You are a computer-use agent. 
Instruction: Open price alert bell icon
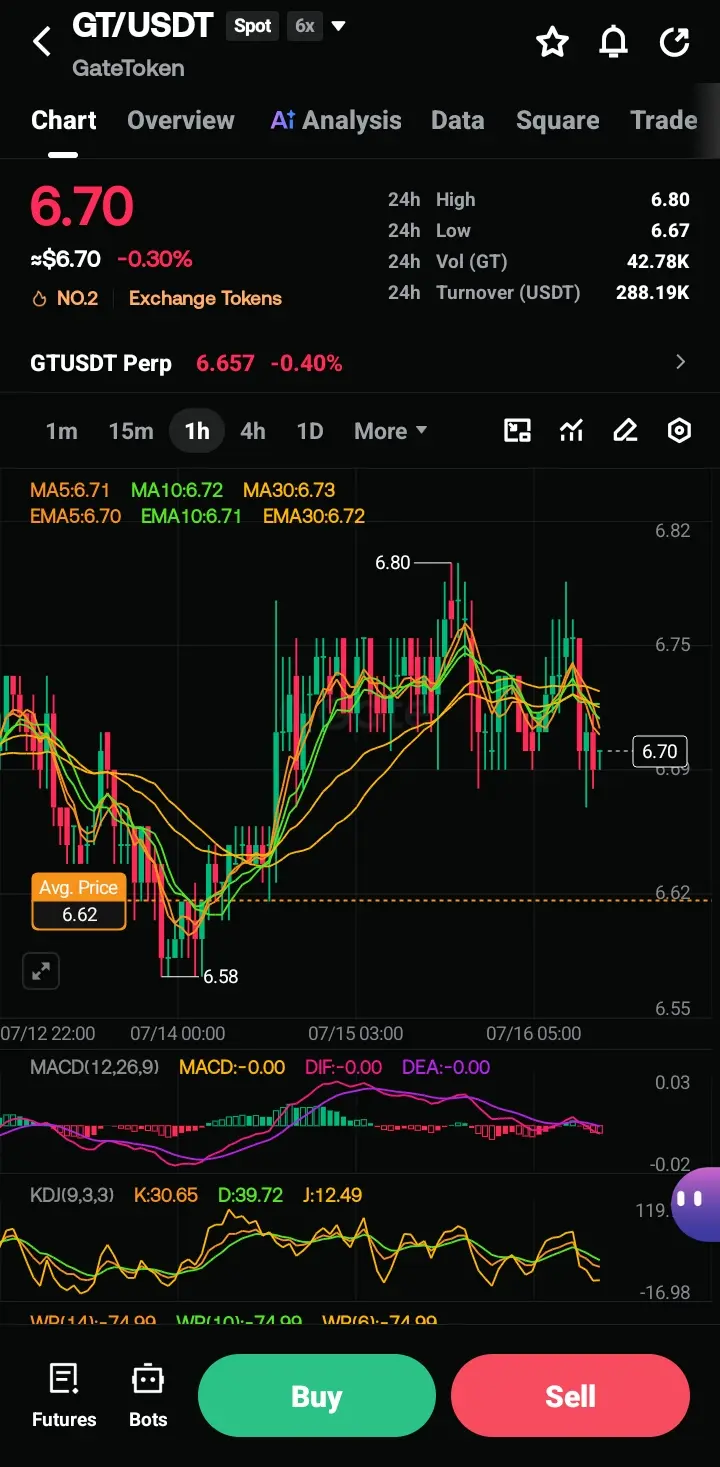point(613,42)
